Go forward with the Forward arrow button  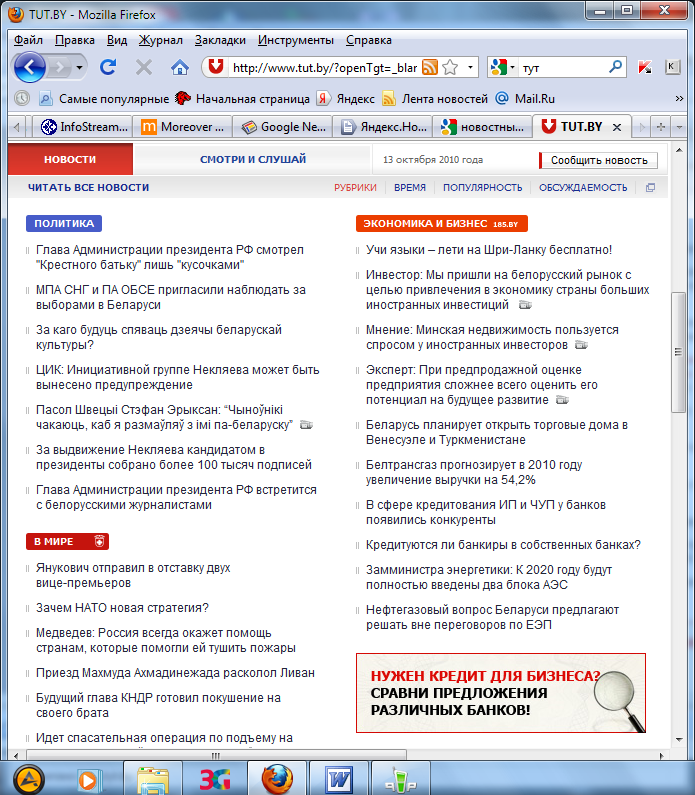[x=60, y=67]
